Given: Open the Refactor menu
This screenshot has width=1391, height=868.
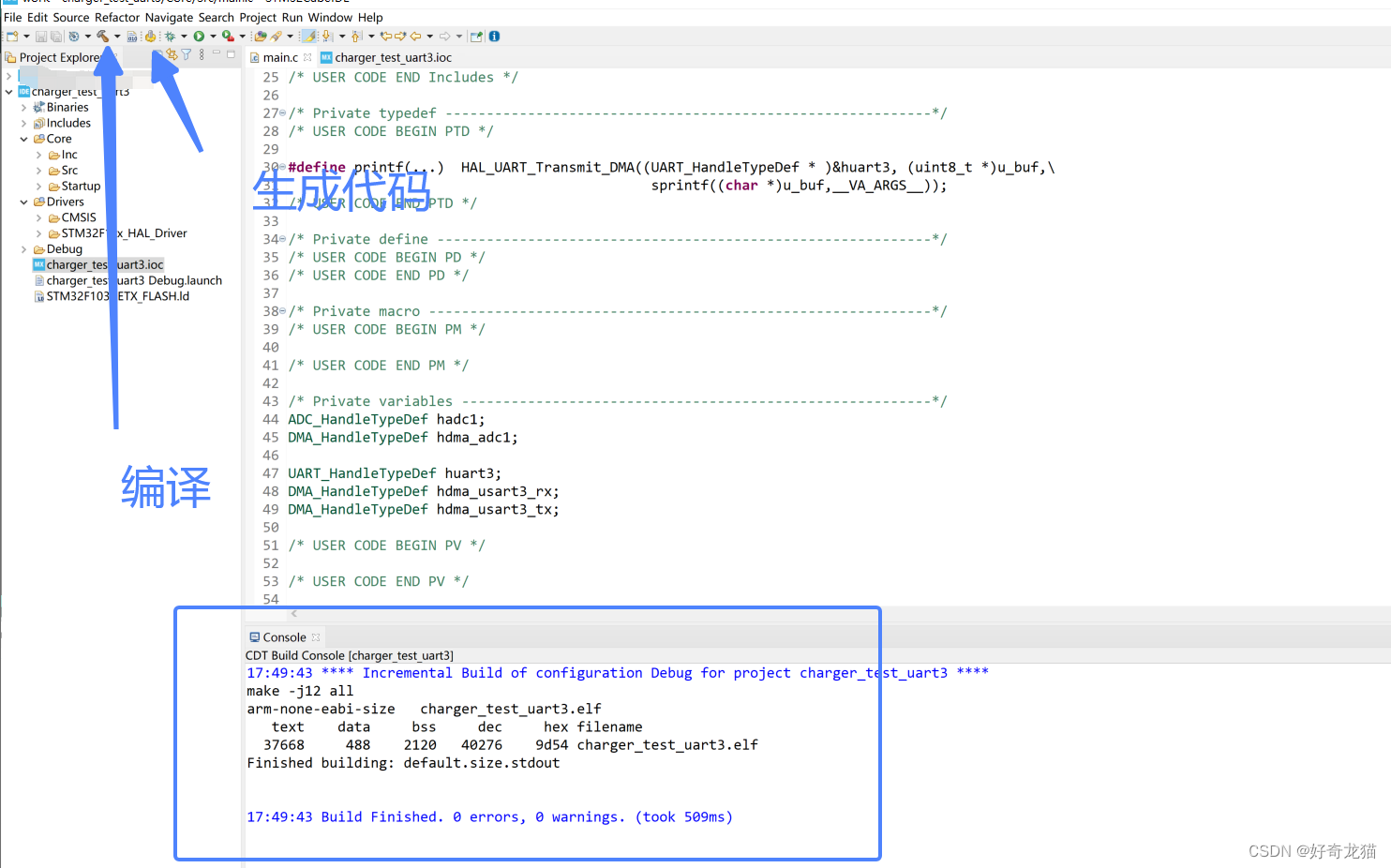Looking at the screenshot, I should click(117, 17).
